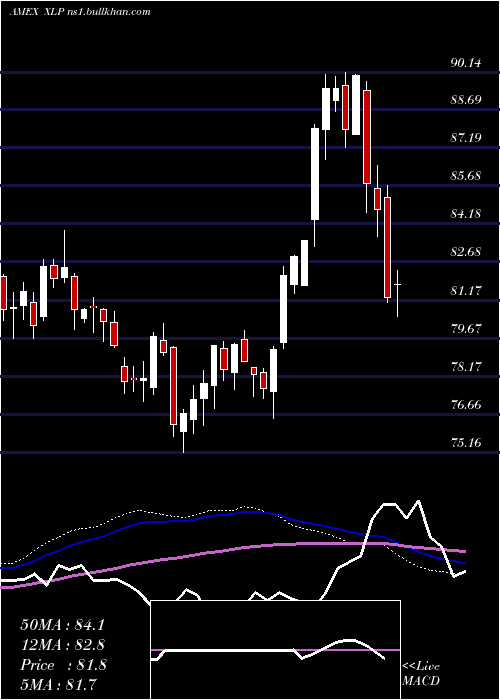Select the 85.68 price level label

pyautogui.click(x=466, y=176)
